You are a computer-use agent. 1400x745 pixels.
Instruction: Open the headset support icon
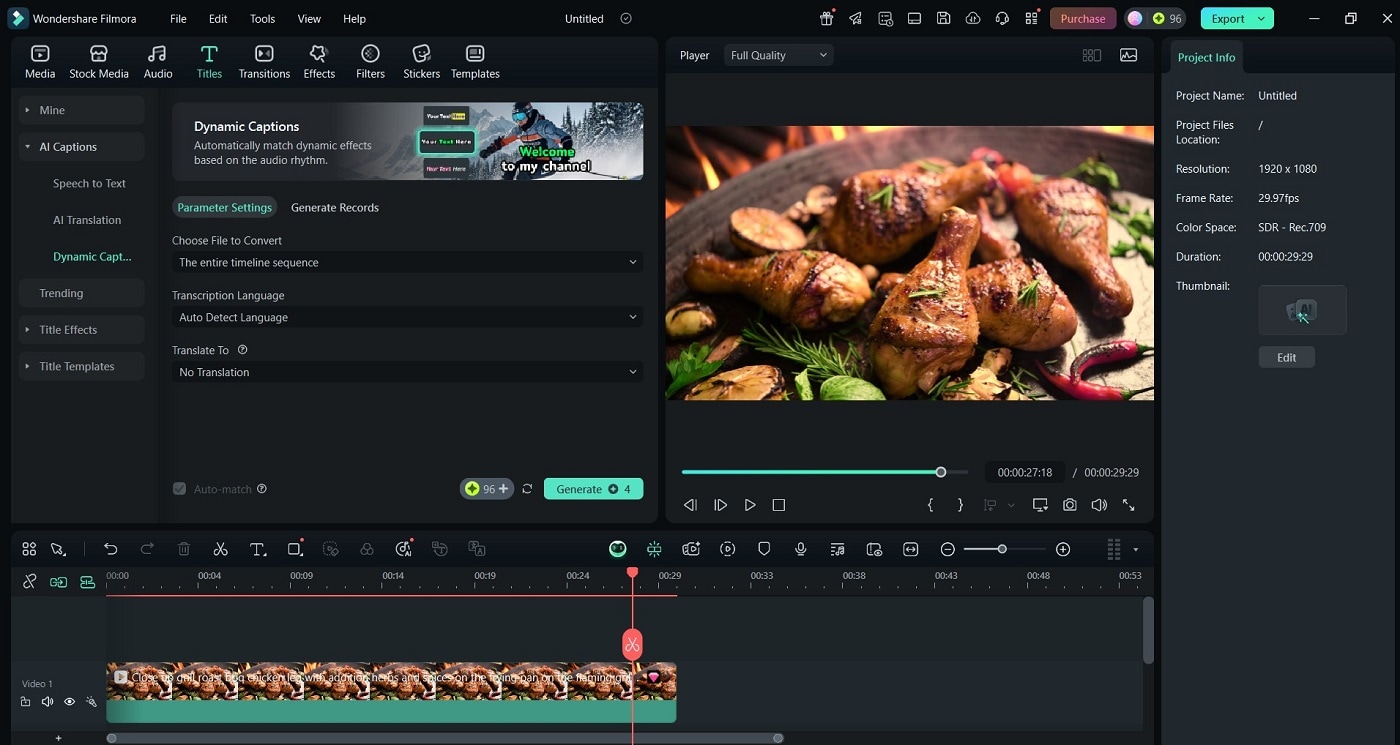click(x=1001, y=18)
